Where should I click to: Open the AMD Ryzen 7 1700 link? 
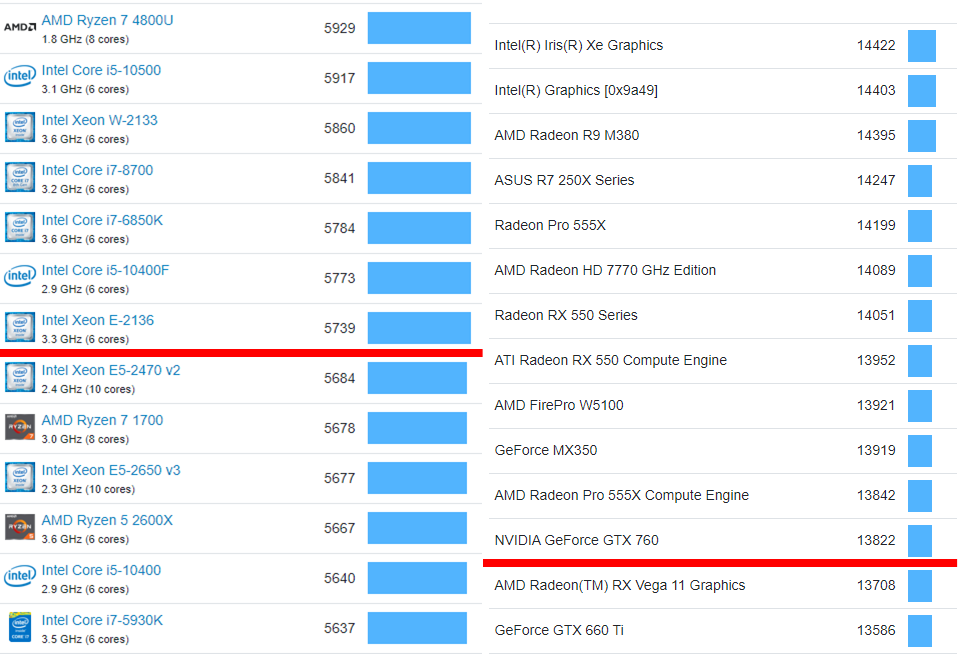tap(102, 420)
